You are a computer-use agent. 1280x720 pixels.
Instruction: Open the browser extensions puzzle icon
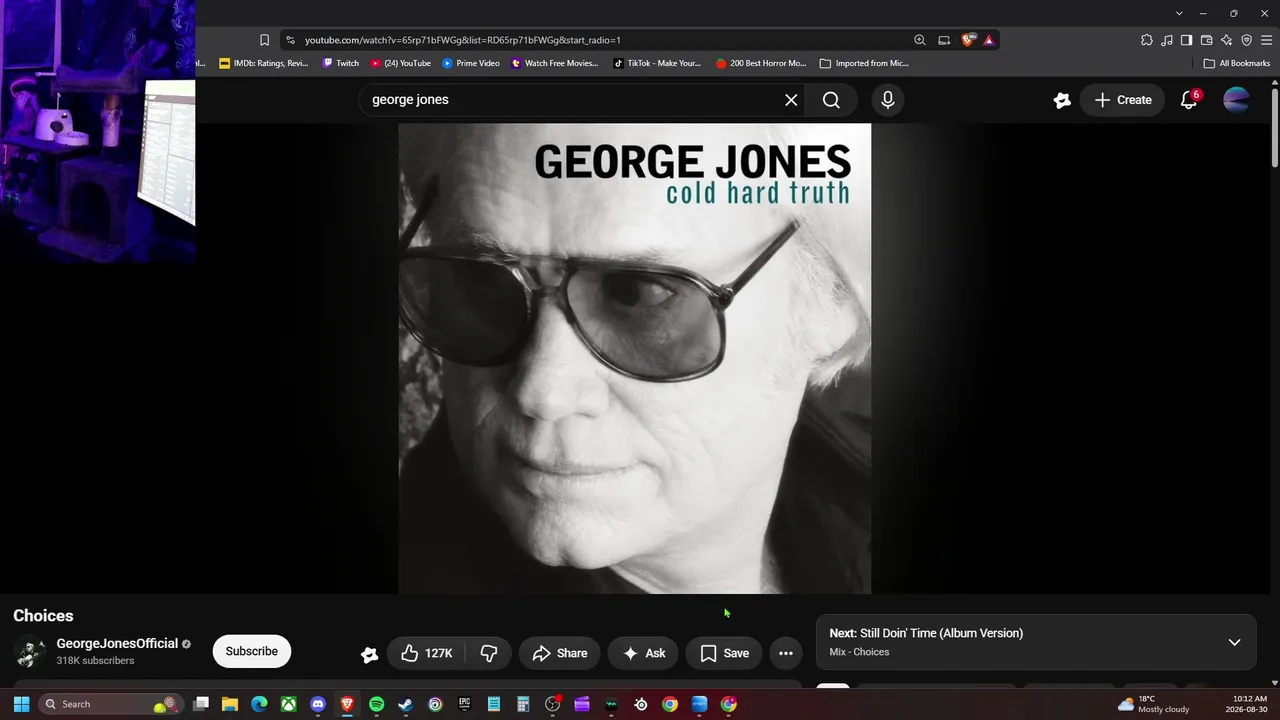(x=1147, y=40)
